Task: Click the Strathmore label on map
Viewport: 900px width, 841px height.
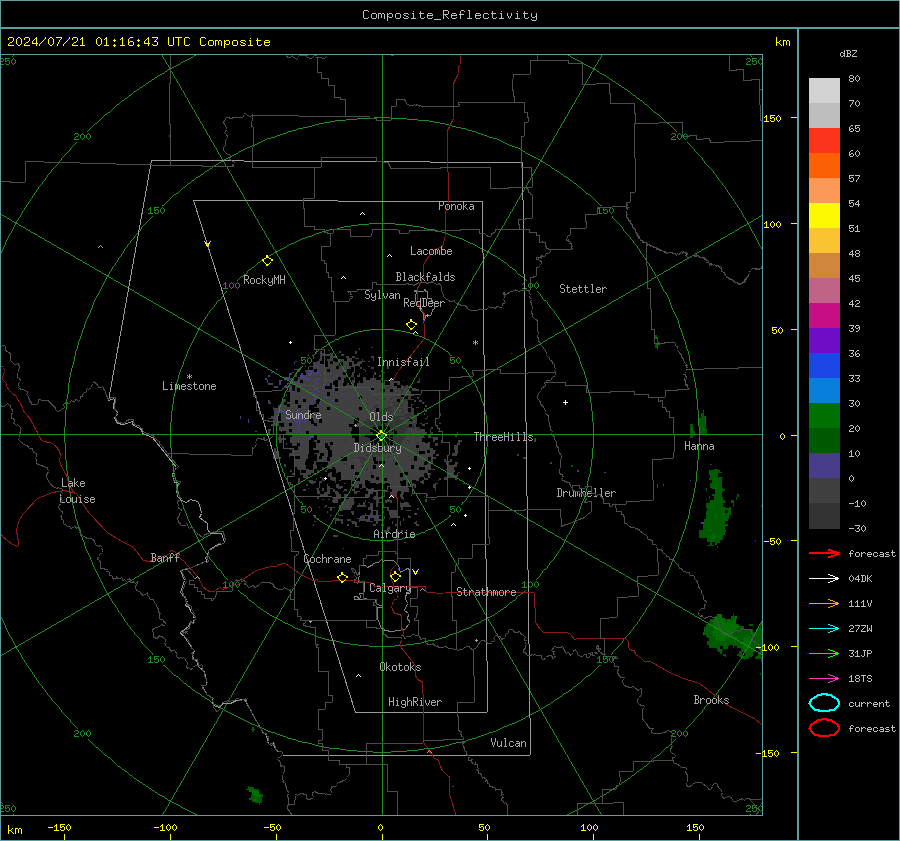Action: click(x=486, y=592)
